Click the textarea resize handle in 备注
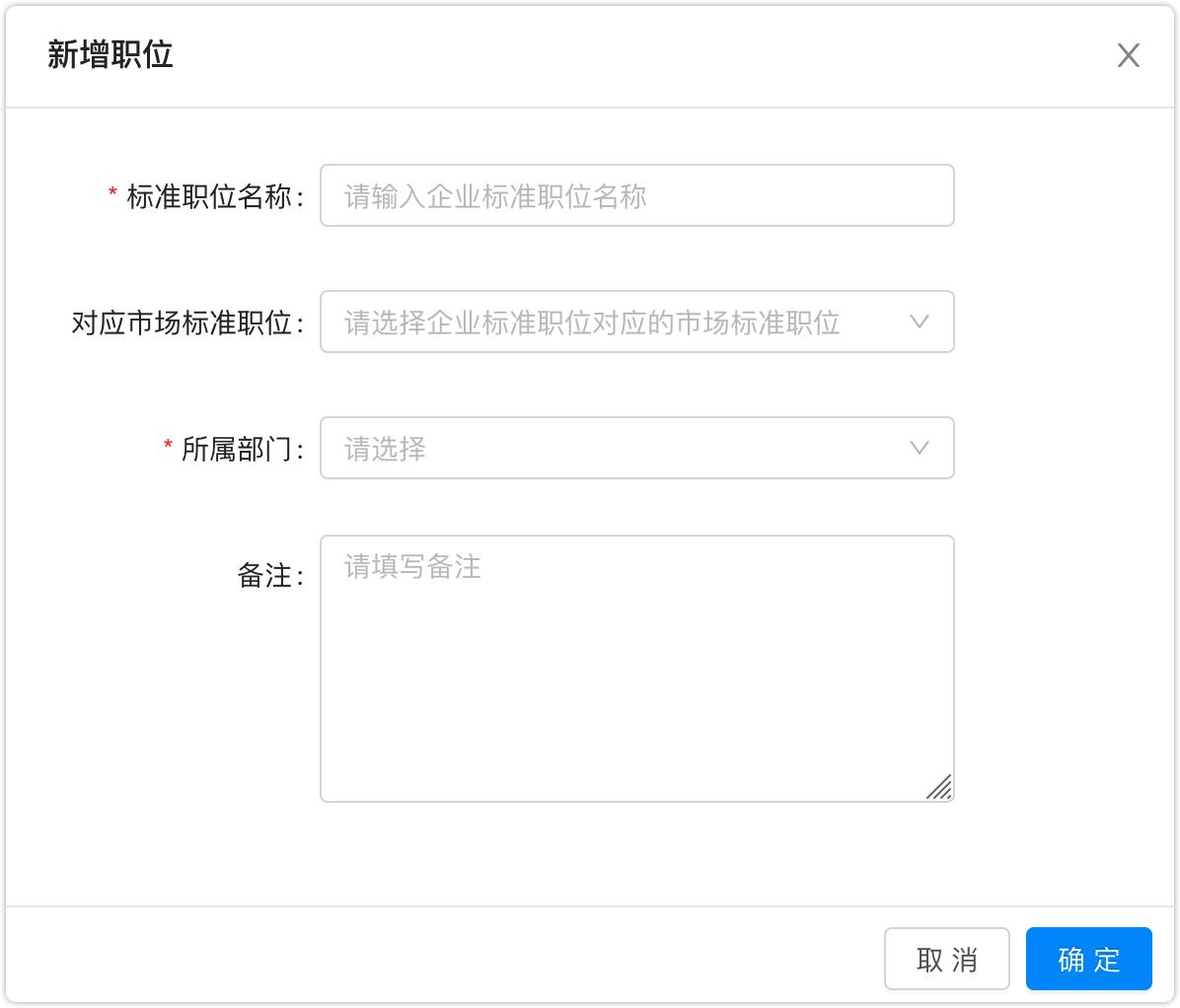This screenshot has width=1180, height=1008. 939,787
